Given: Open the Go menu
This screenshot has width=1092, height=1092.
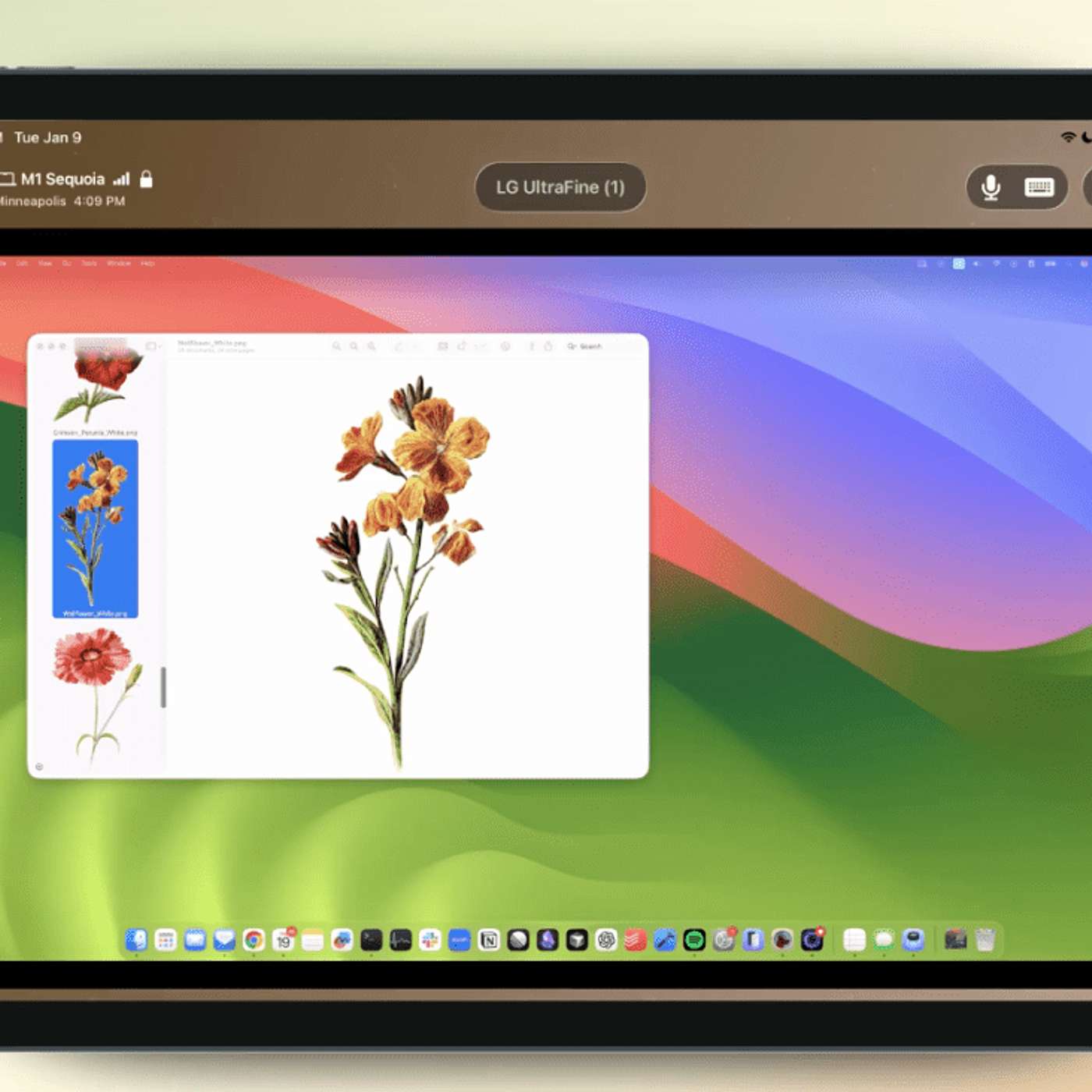Looking at the screenshot, I should pyautogui.click(x=66, y=264).
